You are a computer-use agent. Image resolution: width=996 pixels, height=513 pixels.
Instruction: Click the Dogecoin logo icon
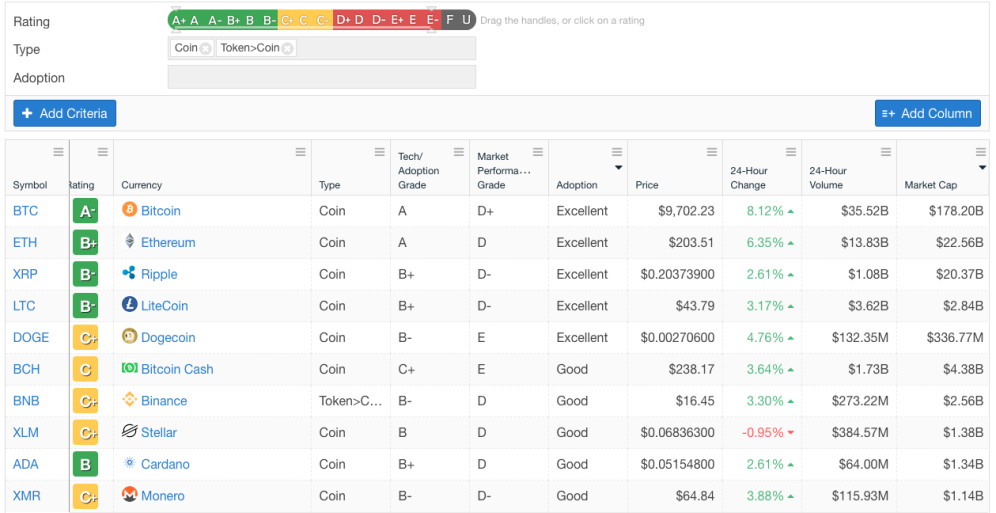[130, 336]
